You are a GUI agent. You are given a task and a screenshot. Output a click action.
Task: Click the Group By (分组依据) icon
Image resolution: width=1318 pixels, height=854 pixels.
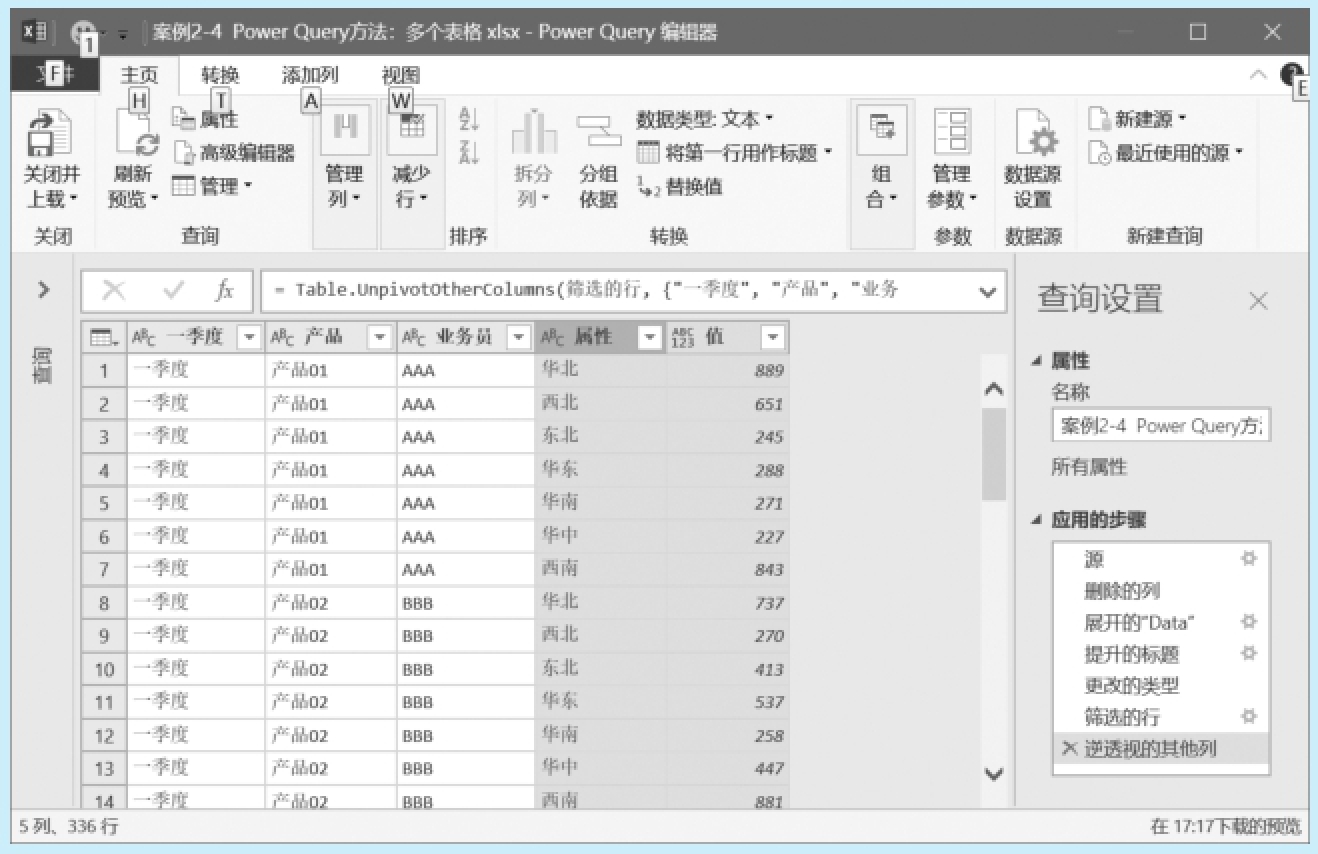point(598,135)
